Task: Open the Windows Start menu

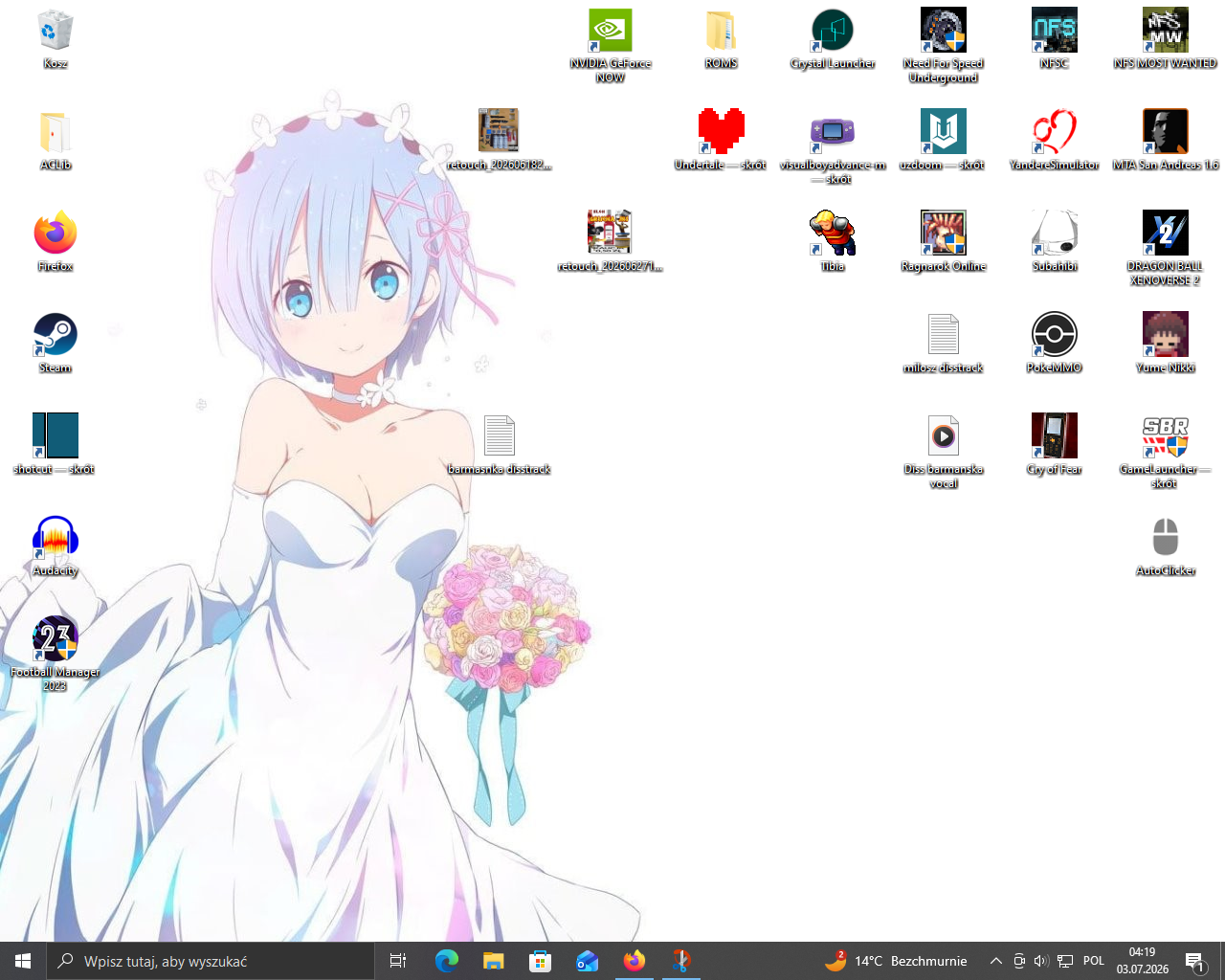Action: [23, 961]
